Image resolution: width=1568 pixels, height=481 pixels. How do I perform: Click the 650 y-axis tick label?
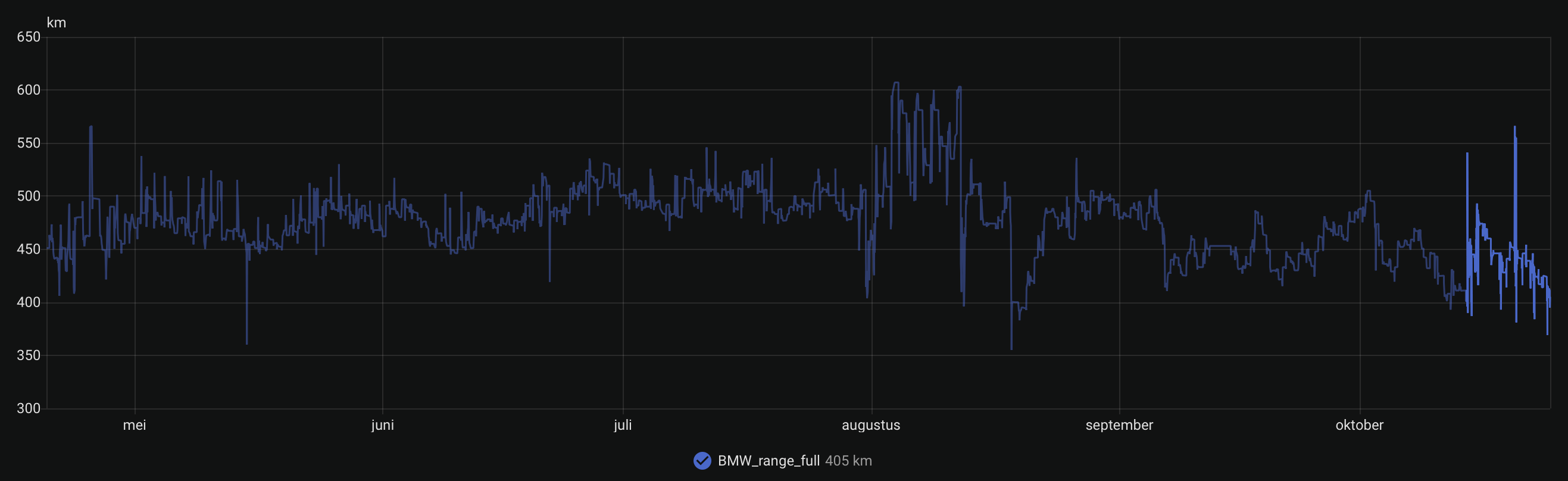click(x=29, y=37)
